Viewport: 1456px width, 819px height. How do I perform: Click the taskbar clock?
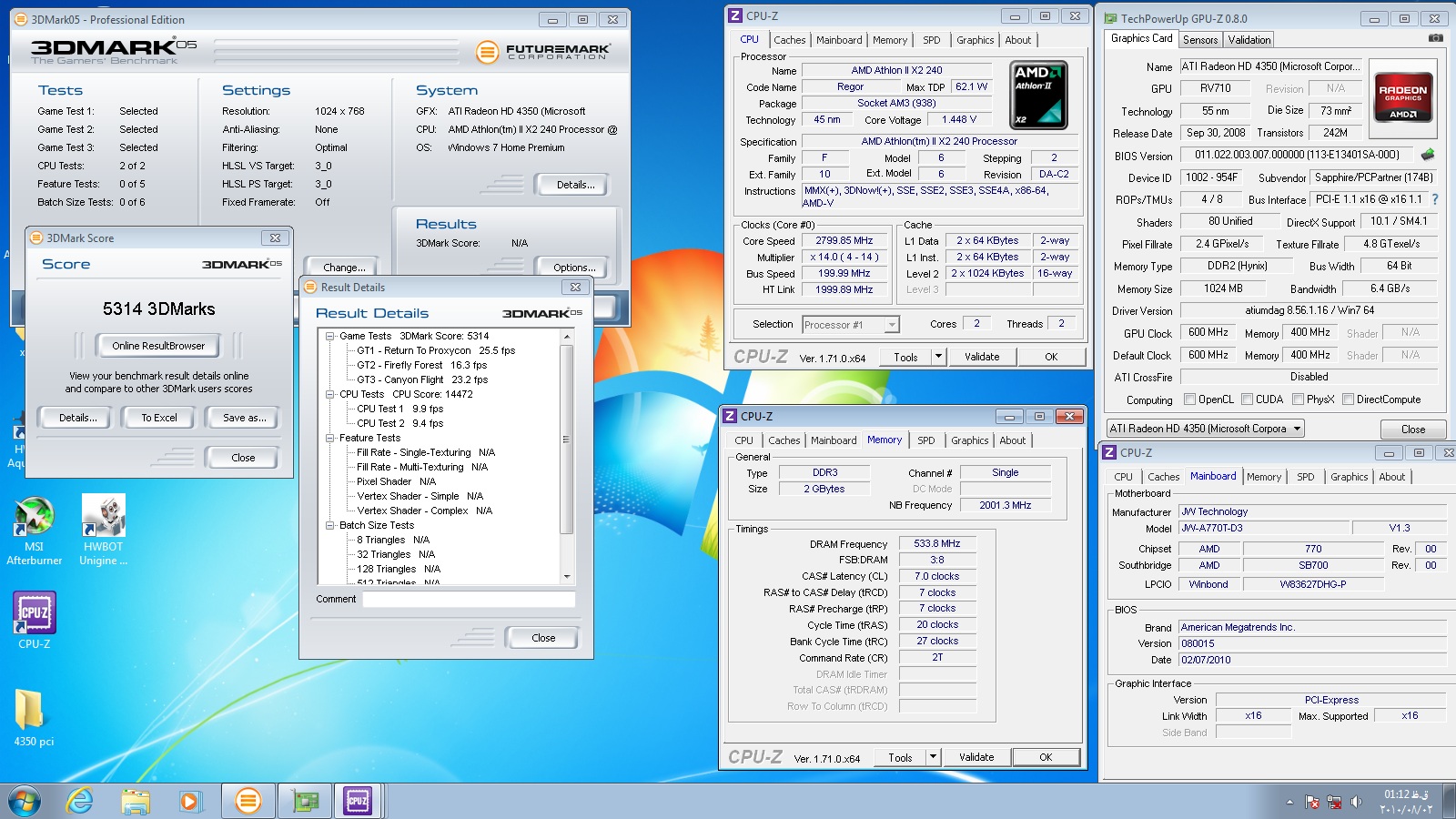[x=1408, y=802]
